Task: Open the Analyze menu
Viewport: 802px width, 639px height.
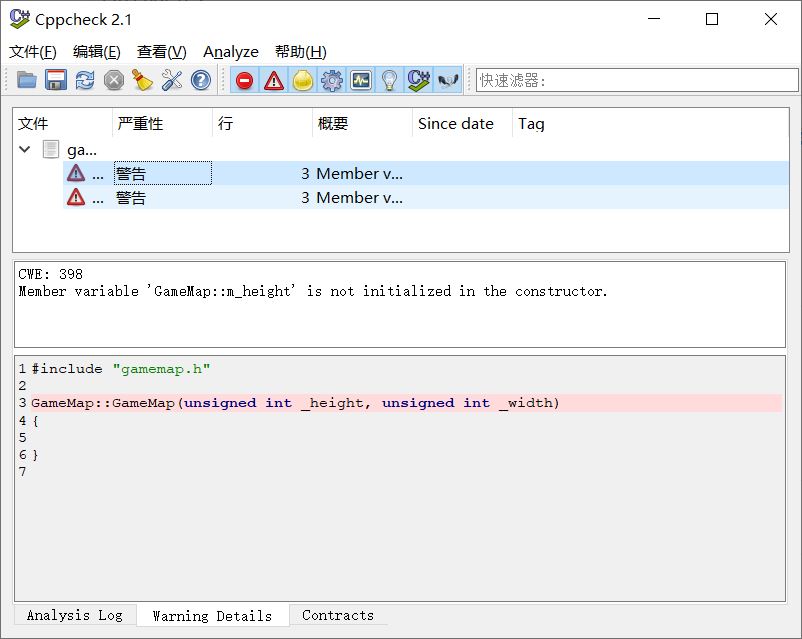Action: (x=231, y=52)
